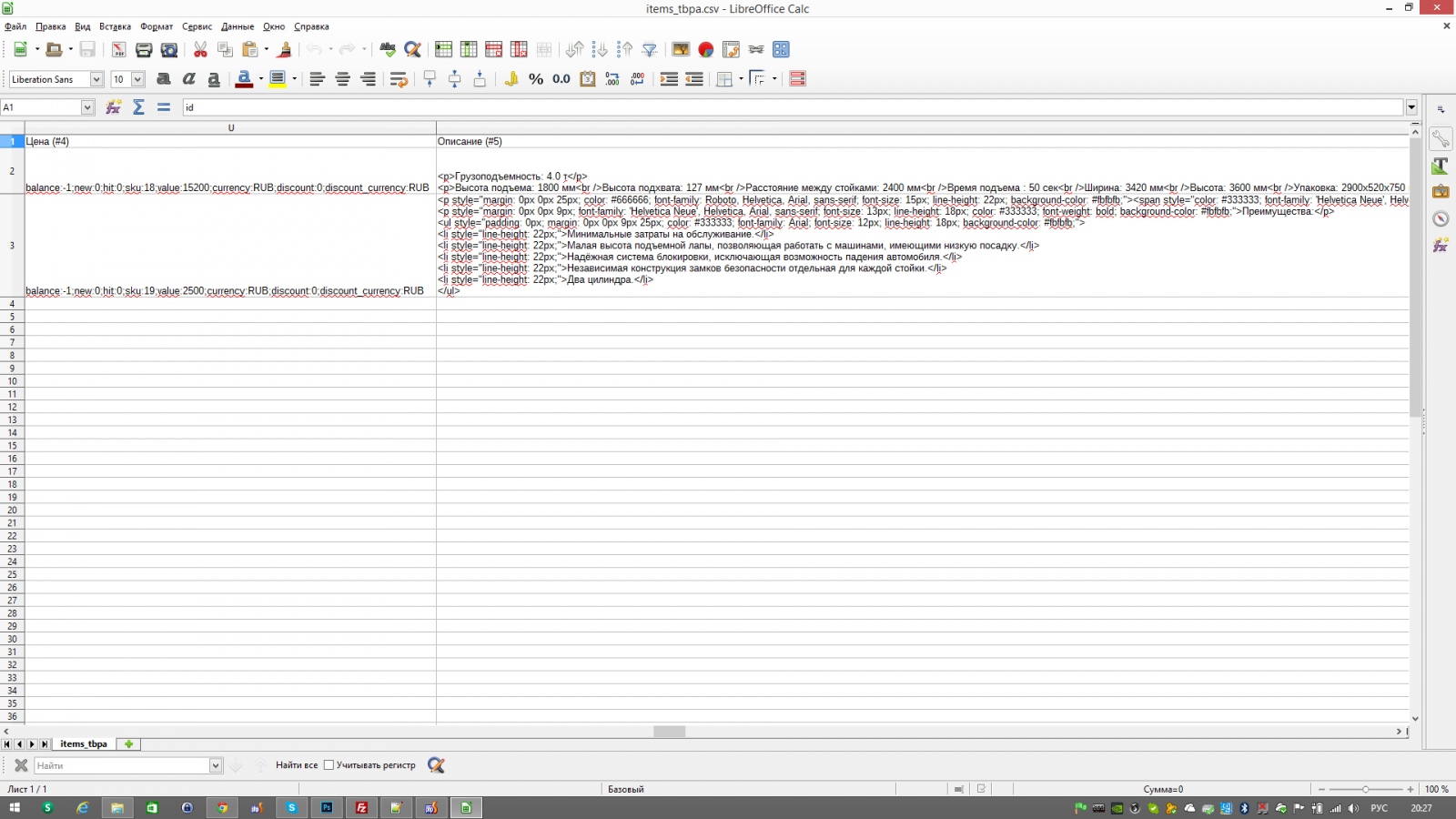Click the "Найти" search input field
Viewport: 1456px width, 819px height.
tap(123, 765)
